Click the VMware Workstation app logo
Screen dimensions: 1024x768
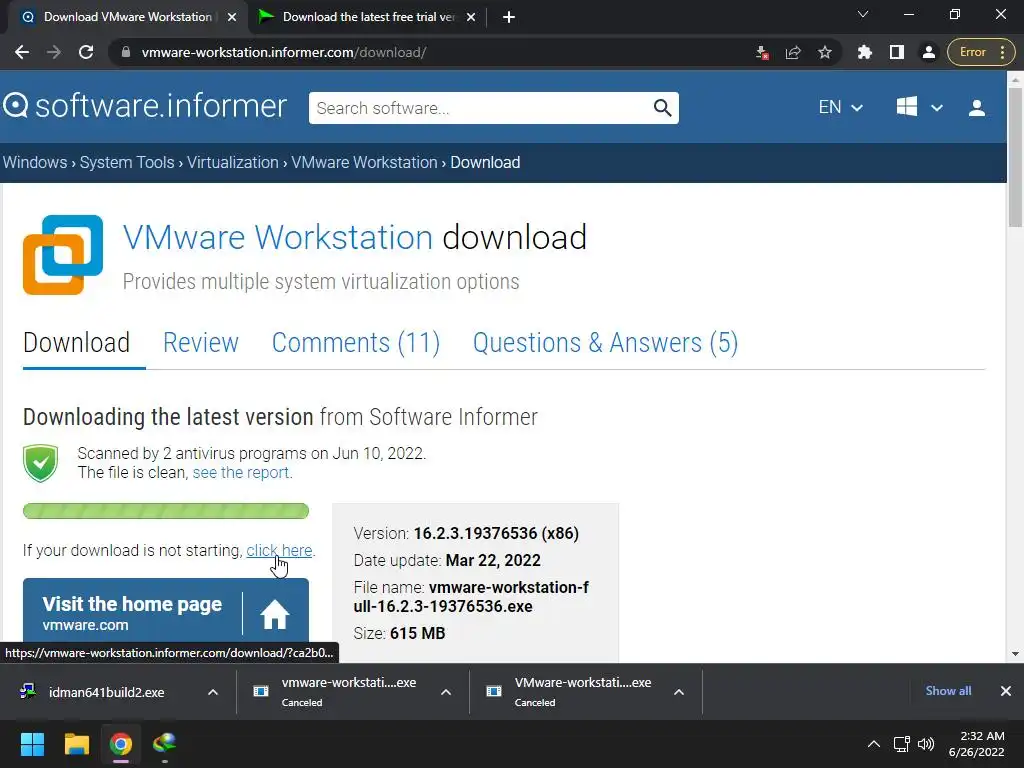click(x=63, y=255)
